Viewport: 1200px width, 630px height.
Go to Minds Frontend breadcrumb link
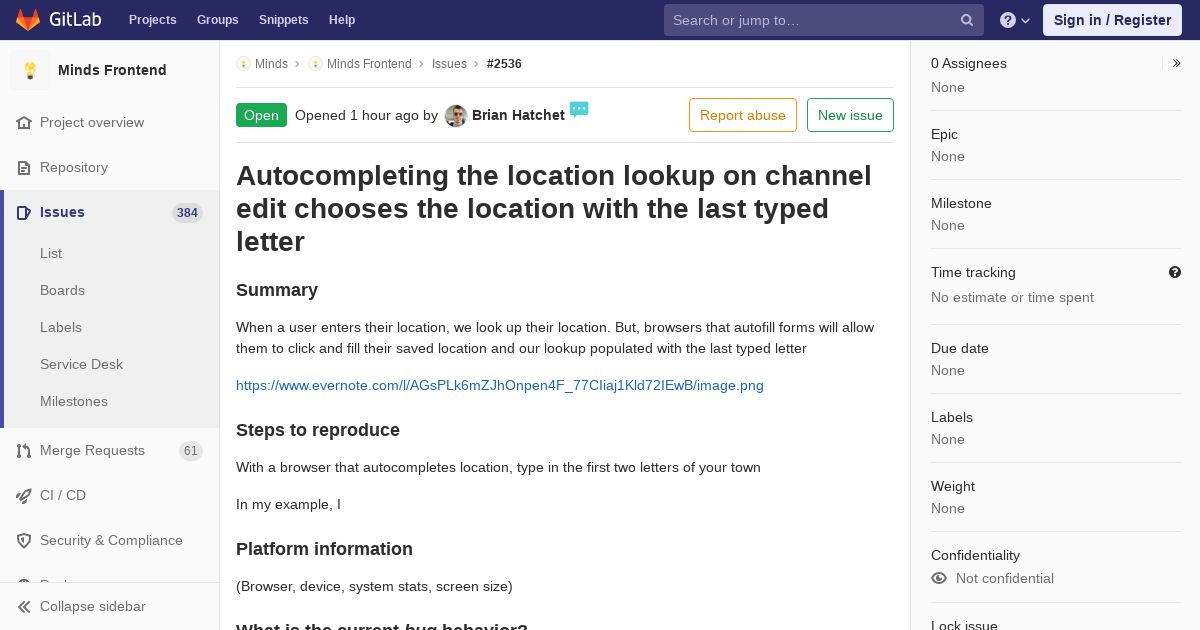(369, 64)
